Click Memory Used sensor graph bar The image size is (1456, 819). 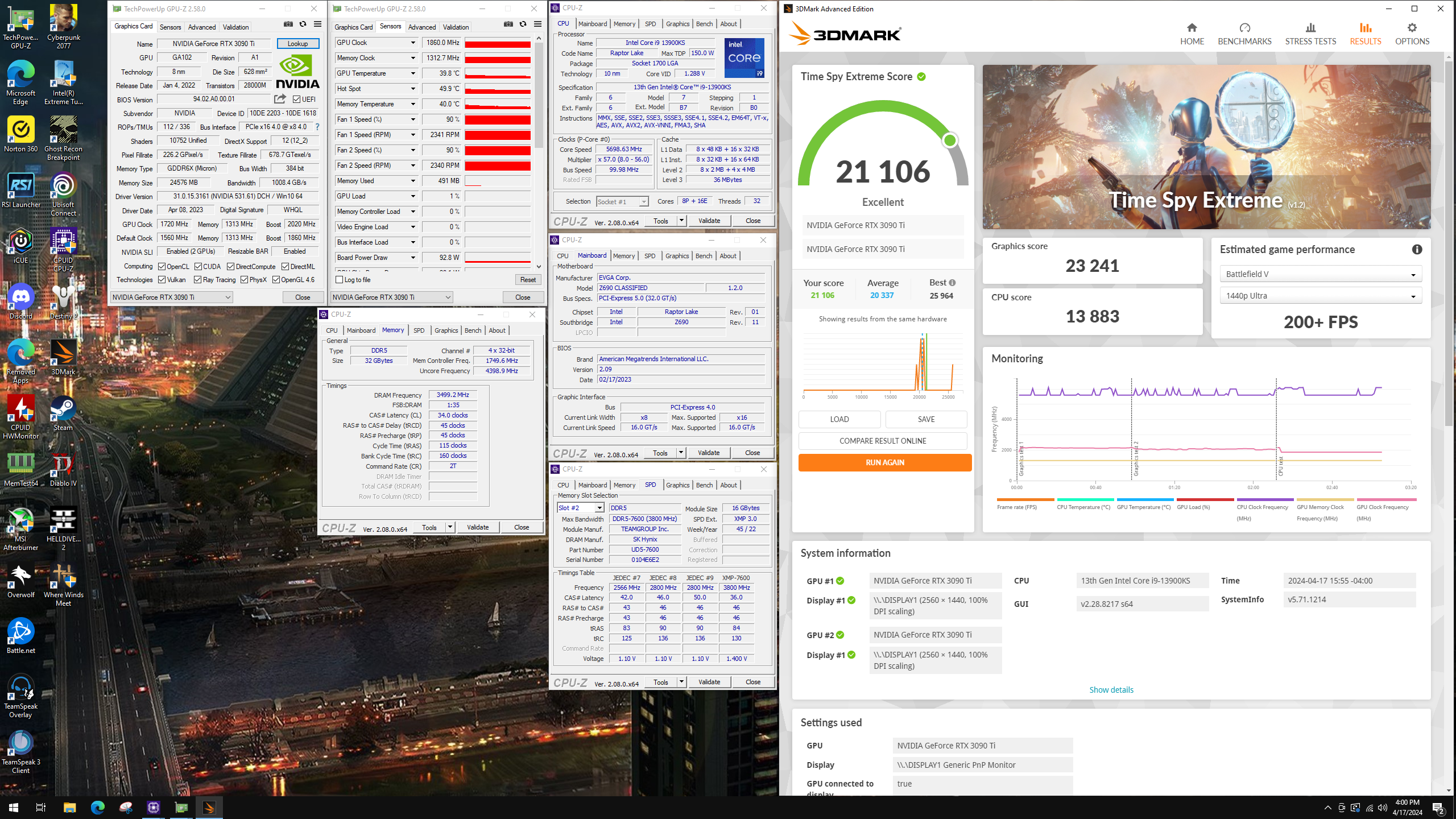[498, 181]
